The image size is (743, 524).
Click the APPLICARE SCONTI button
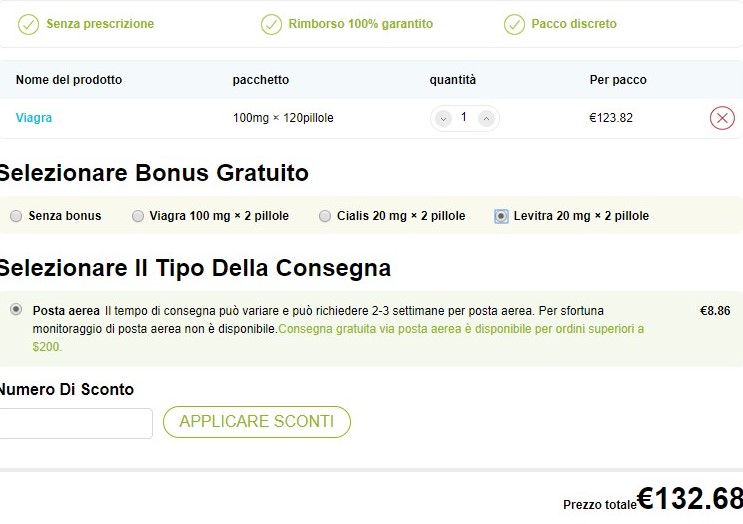click(x=257, y=422)
